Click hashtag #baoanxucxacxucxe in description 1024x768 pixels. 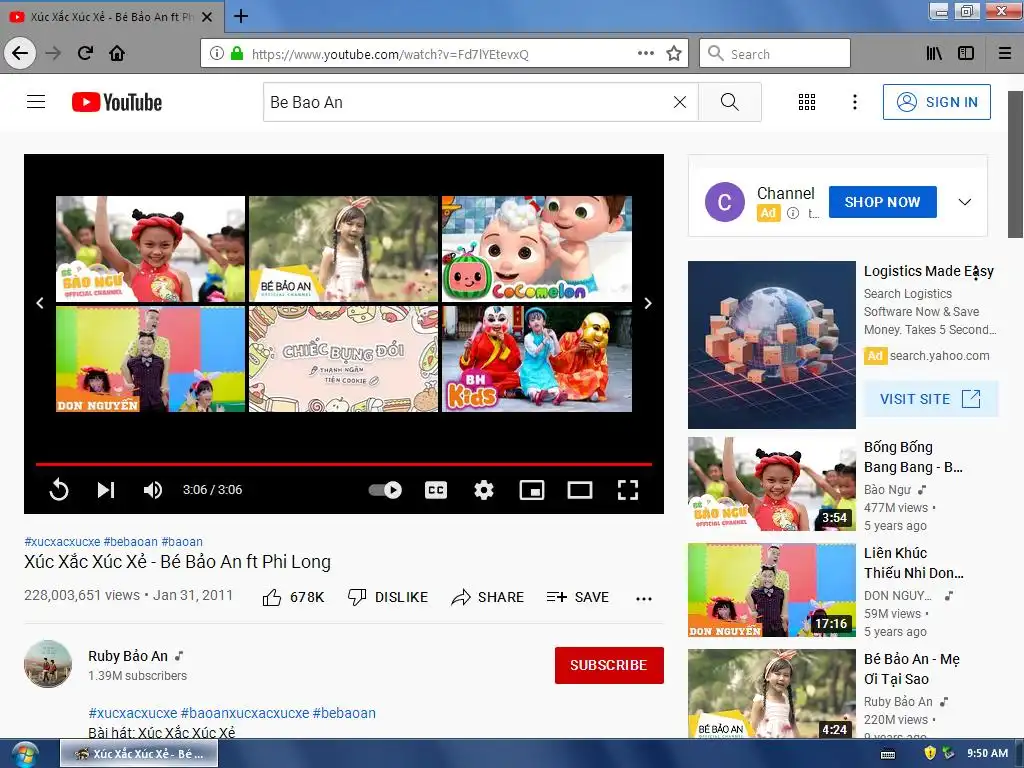[x=245, y=713]
